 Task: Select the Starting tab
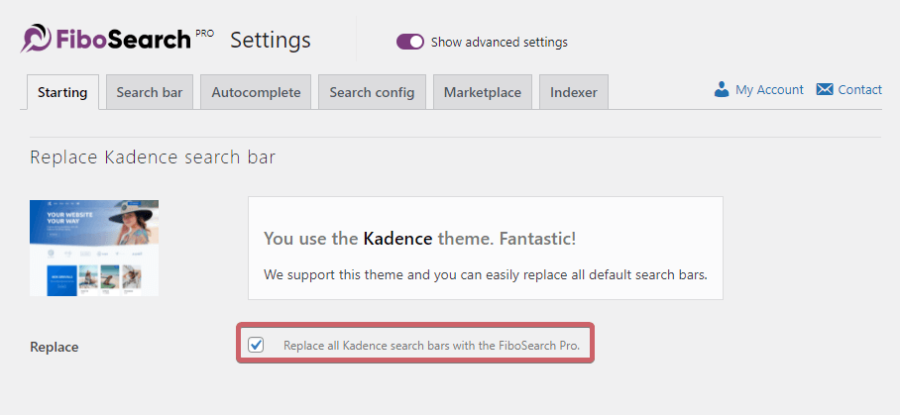pyautogui.click(x=63, y=92)
